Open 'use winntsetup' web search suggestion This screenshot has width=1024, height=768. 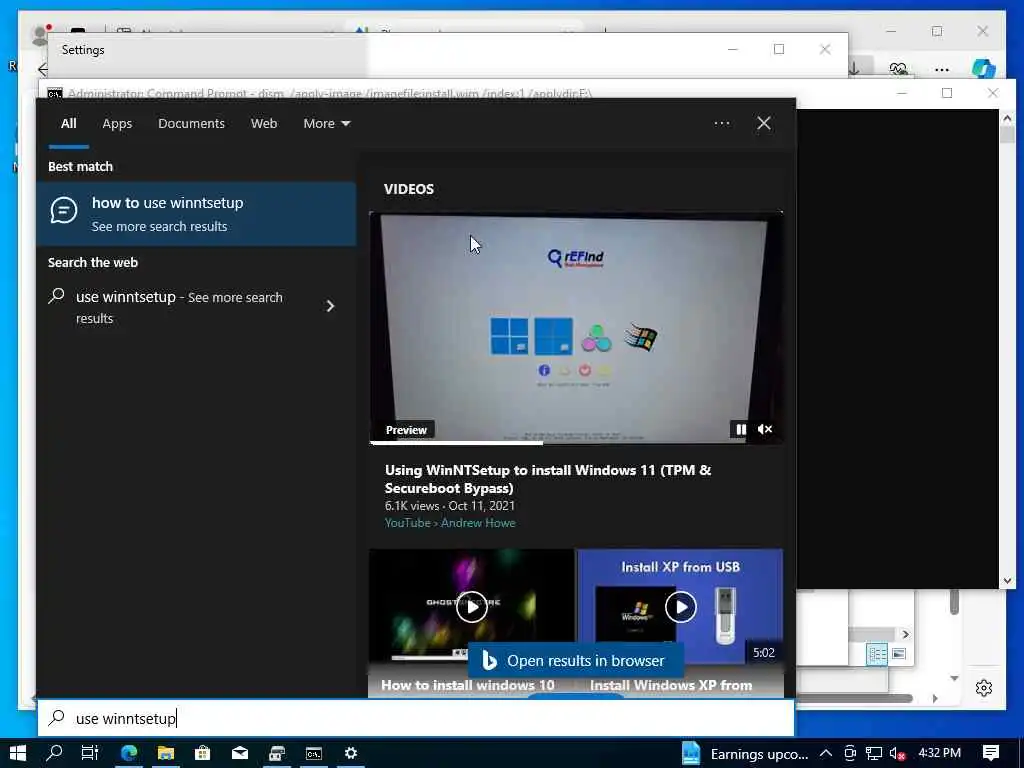(179, 306)
